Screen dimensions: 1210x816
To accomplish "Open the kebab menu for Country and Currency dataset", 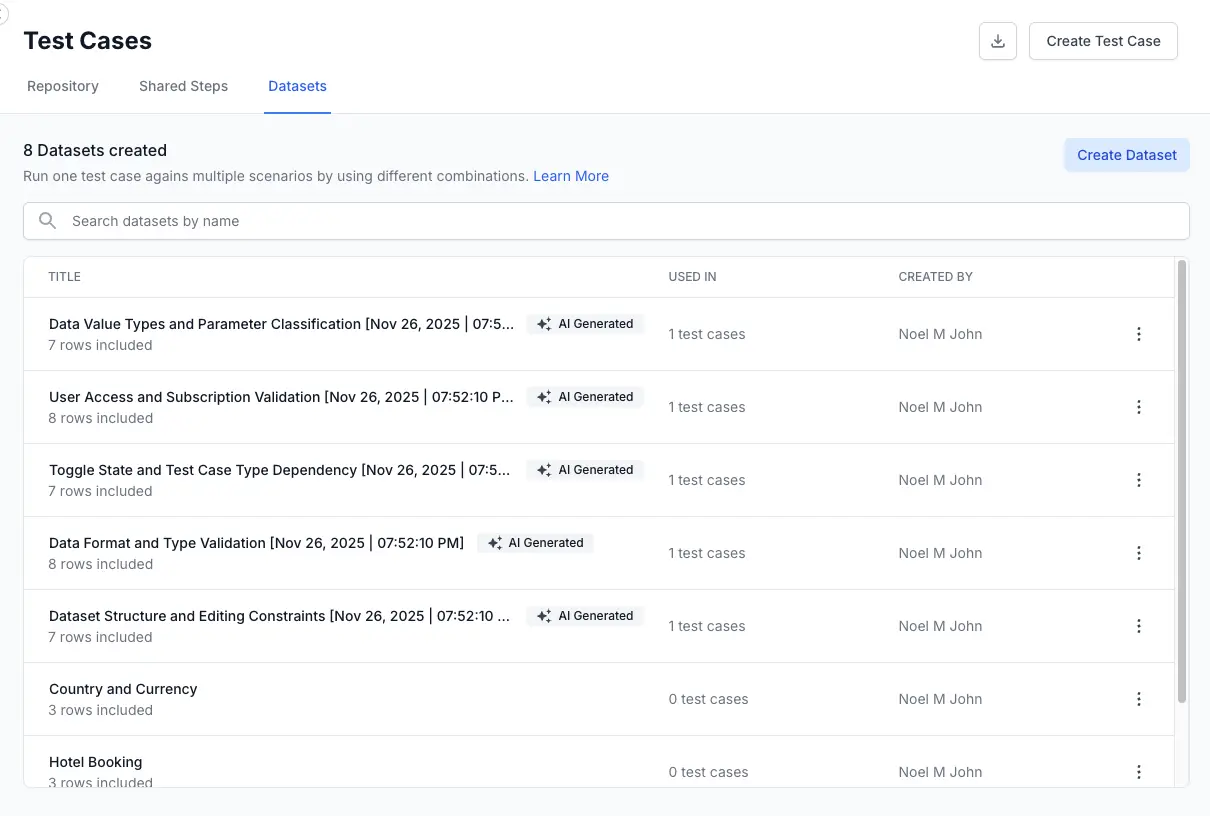I will 1139,699.
